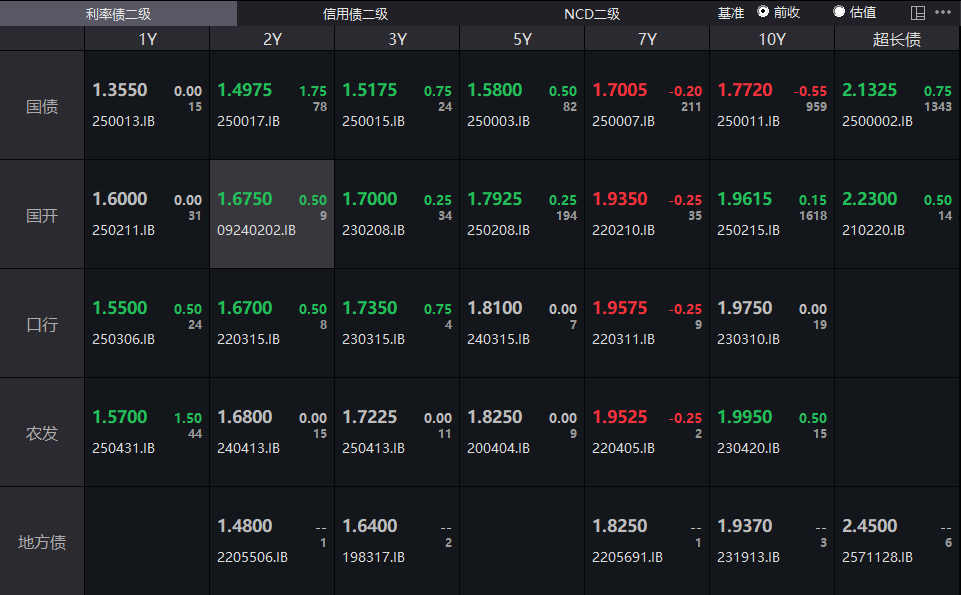This screenshot has width=961, height=595.
Task: Click the 超长债 column header
Action: click(x=896, y=39)
